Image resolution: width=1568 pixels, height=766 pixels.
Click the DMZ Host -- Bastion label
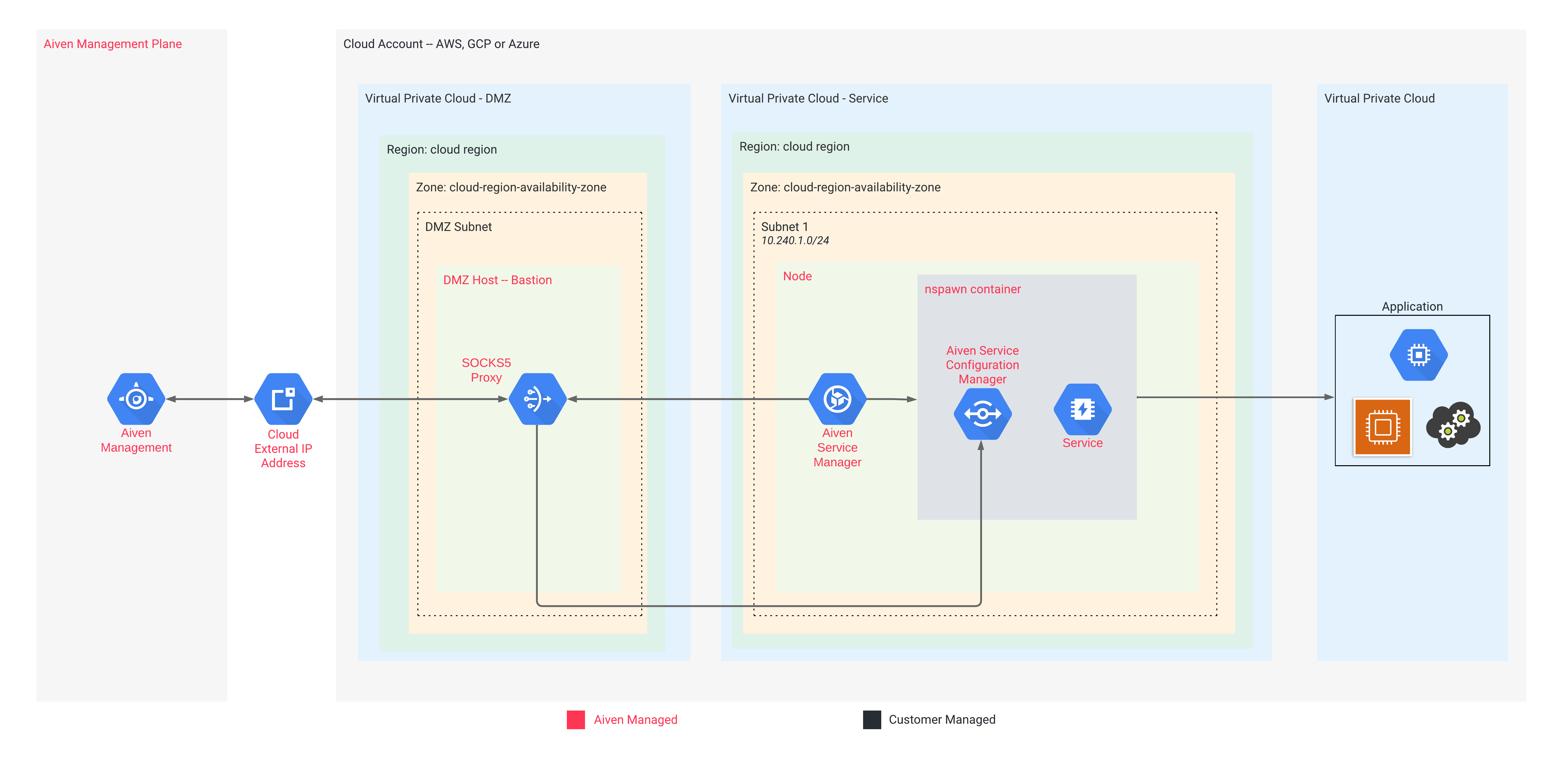(x=498, y=280)
